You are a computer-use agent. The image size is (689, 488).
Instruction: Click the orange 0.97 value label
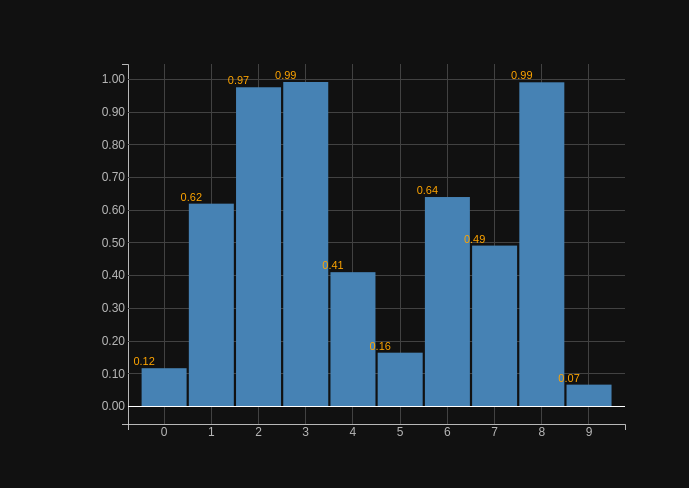pos(238,81)
